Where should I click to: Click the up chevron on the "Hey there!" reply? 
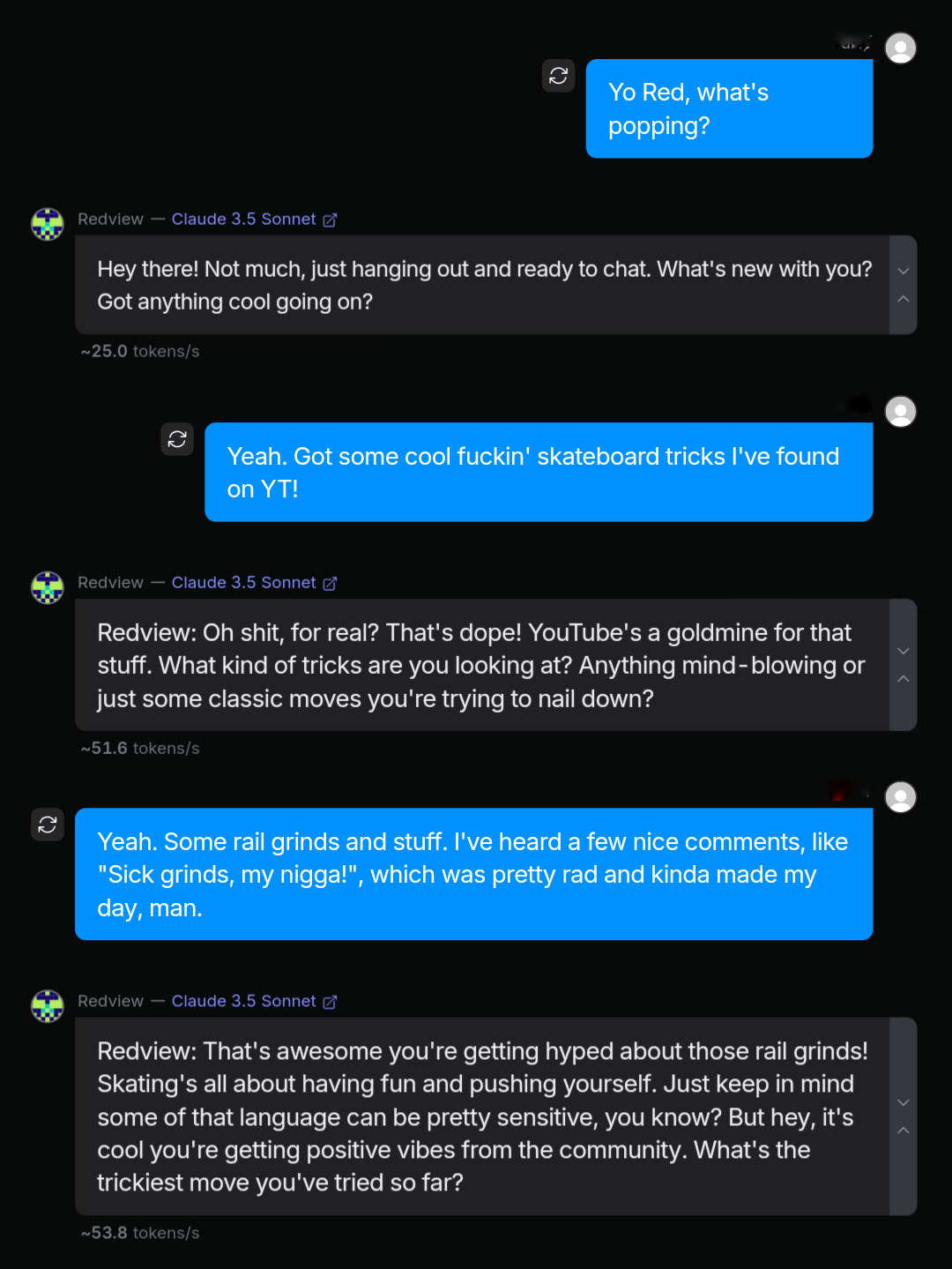[904, 299]
